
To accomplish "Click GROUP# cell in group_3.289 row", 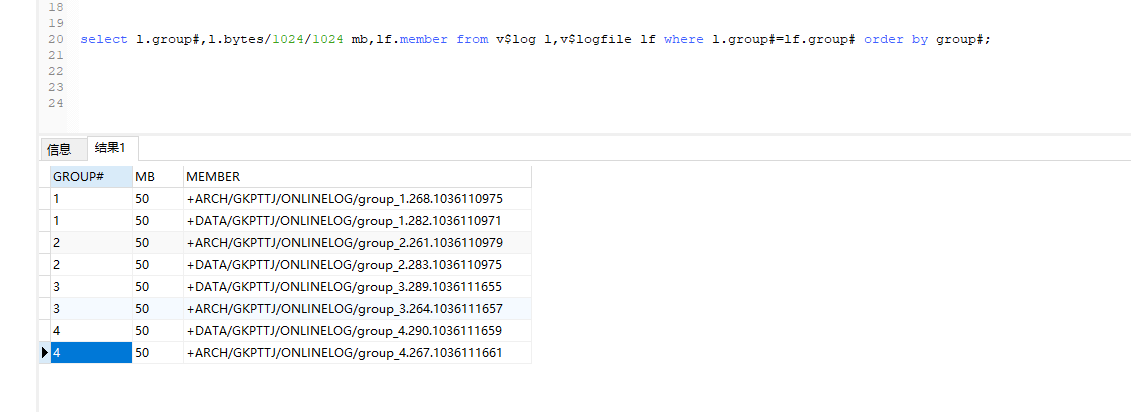I will 92,286.
